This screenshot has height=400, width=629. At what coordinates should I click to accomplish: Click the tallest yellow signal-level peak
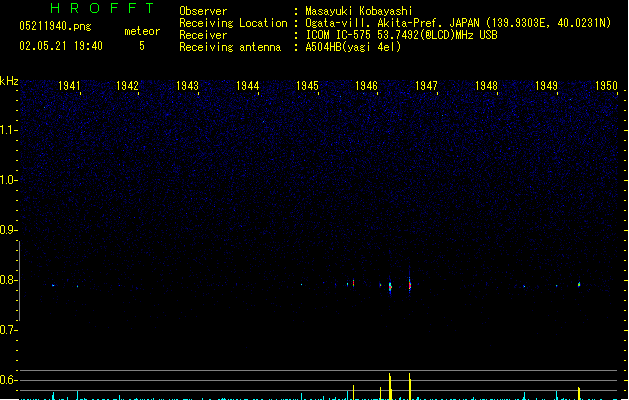(390, 386)
